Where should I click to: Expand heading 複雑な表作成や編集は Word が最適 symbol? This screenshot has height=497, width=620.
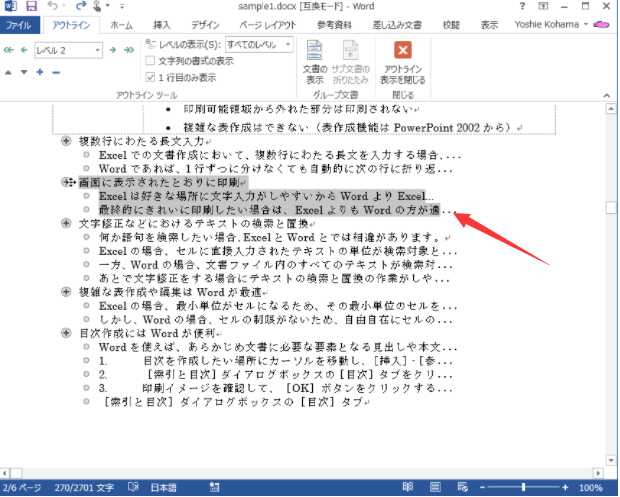tap(66, 292)
